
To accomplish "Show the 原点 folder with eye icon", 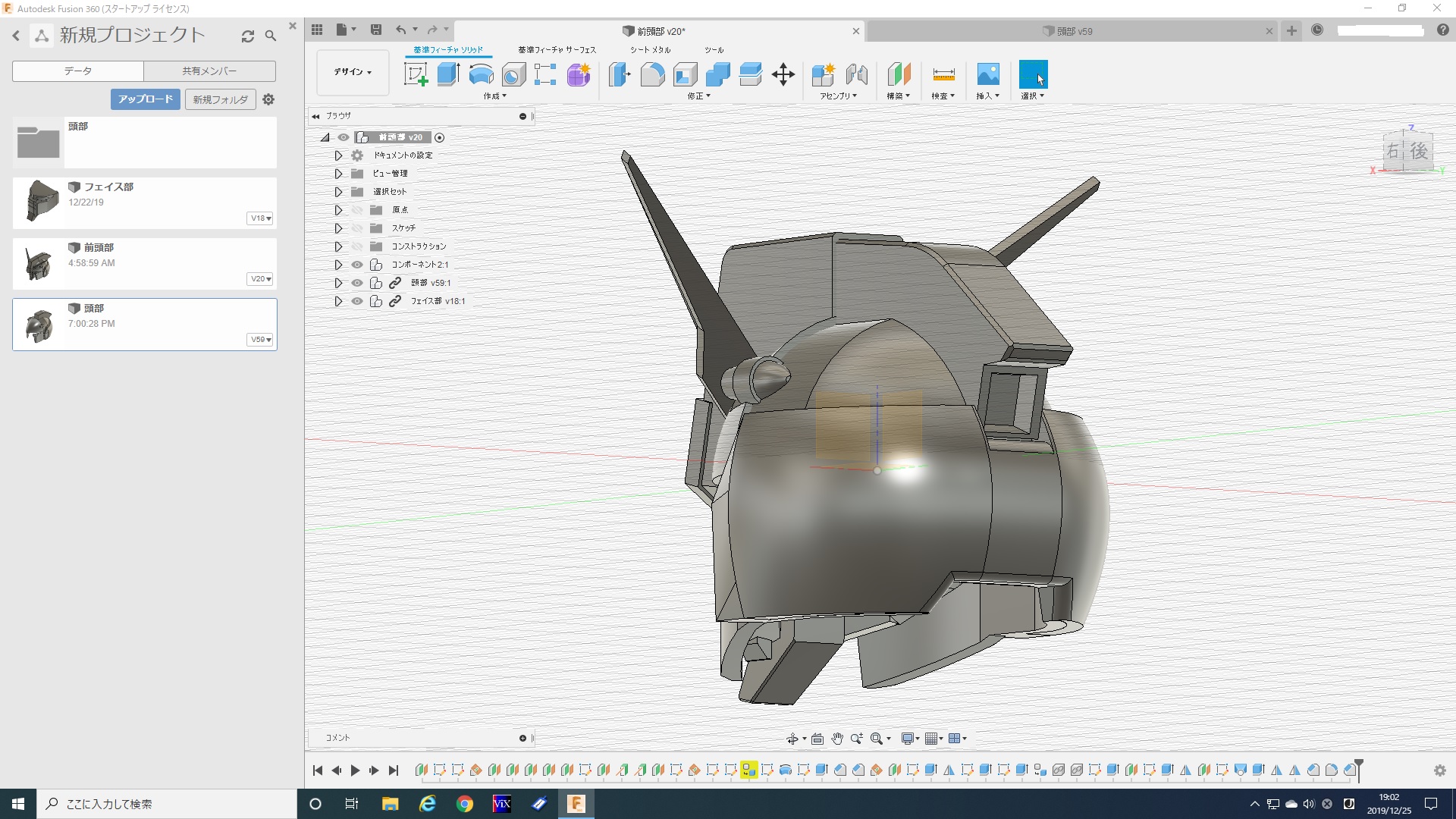I will click(x=357, y=210).
